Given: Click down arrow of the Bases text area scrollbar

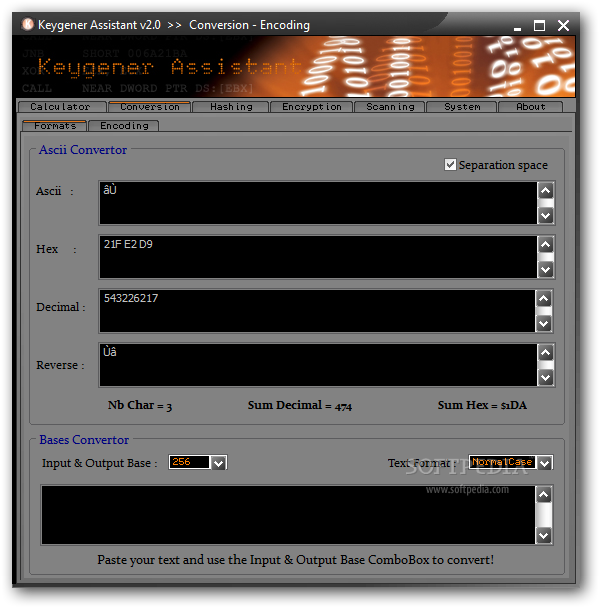Looking at the screenshot, I should [544, 536].
